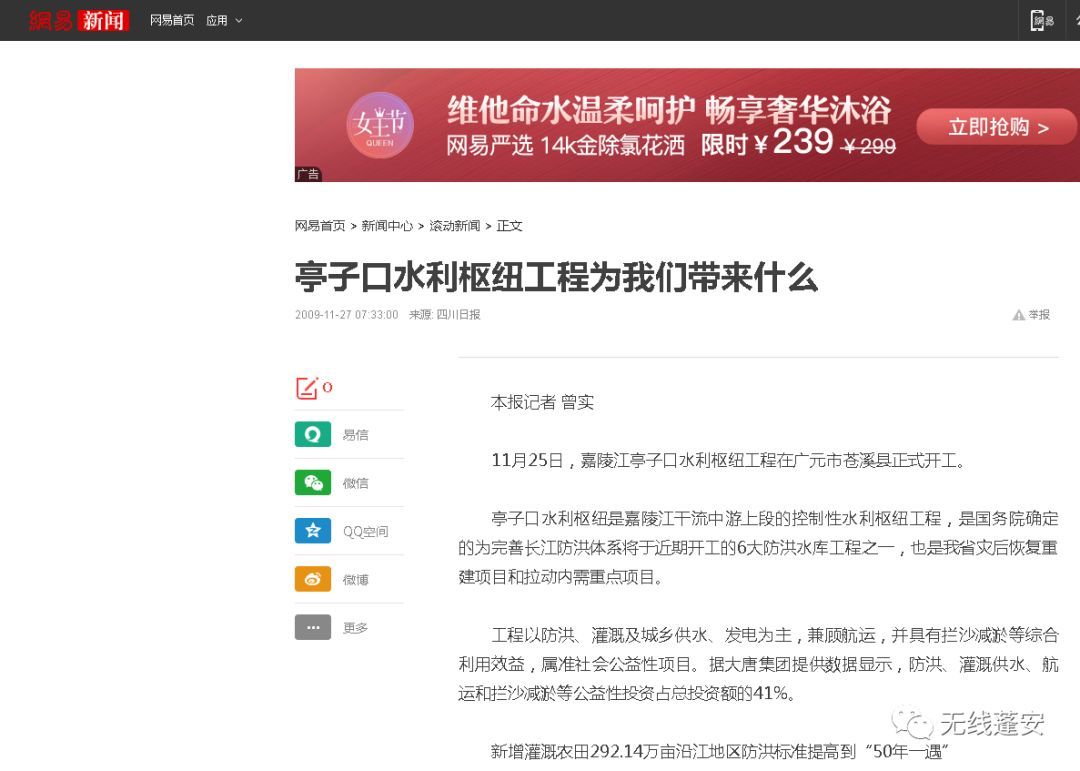Click the article headline 亭子口水利枢纽工程

(x=556, y=276)
